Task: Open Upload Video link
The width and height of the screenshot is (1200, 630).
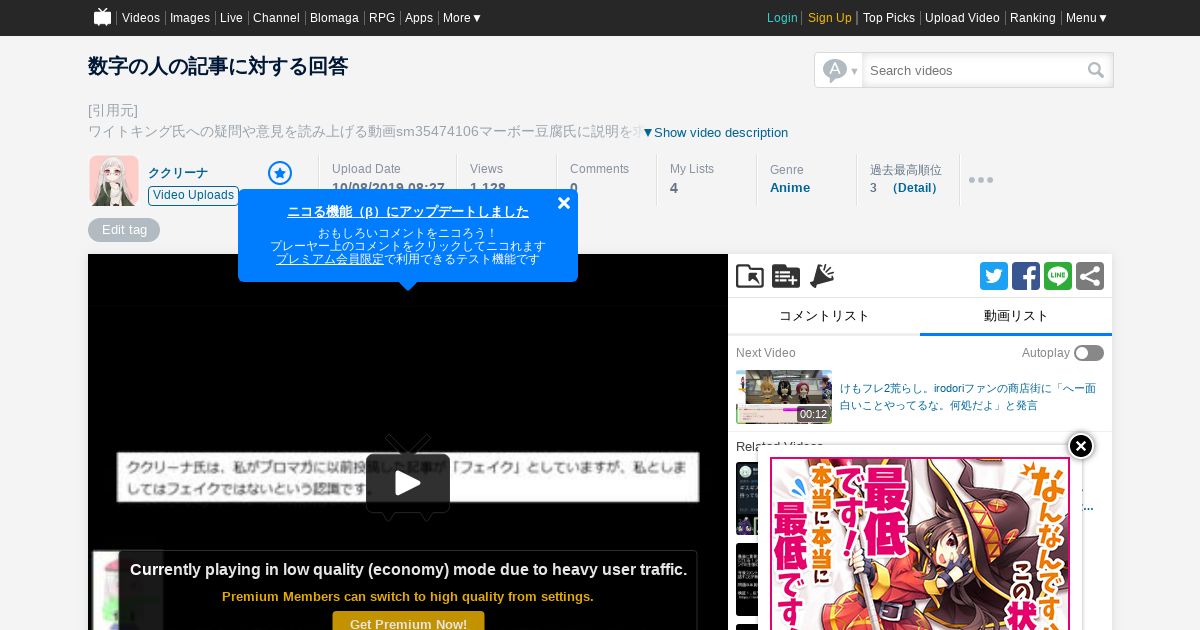Action: tap(962, 18)
